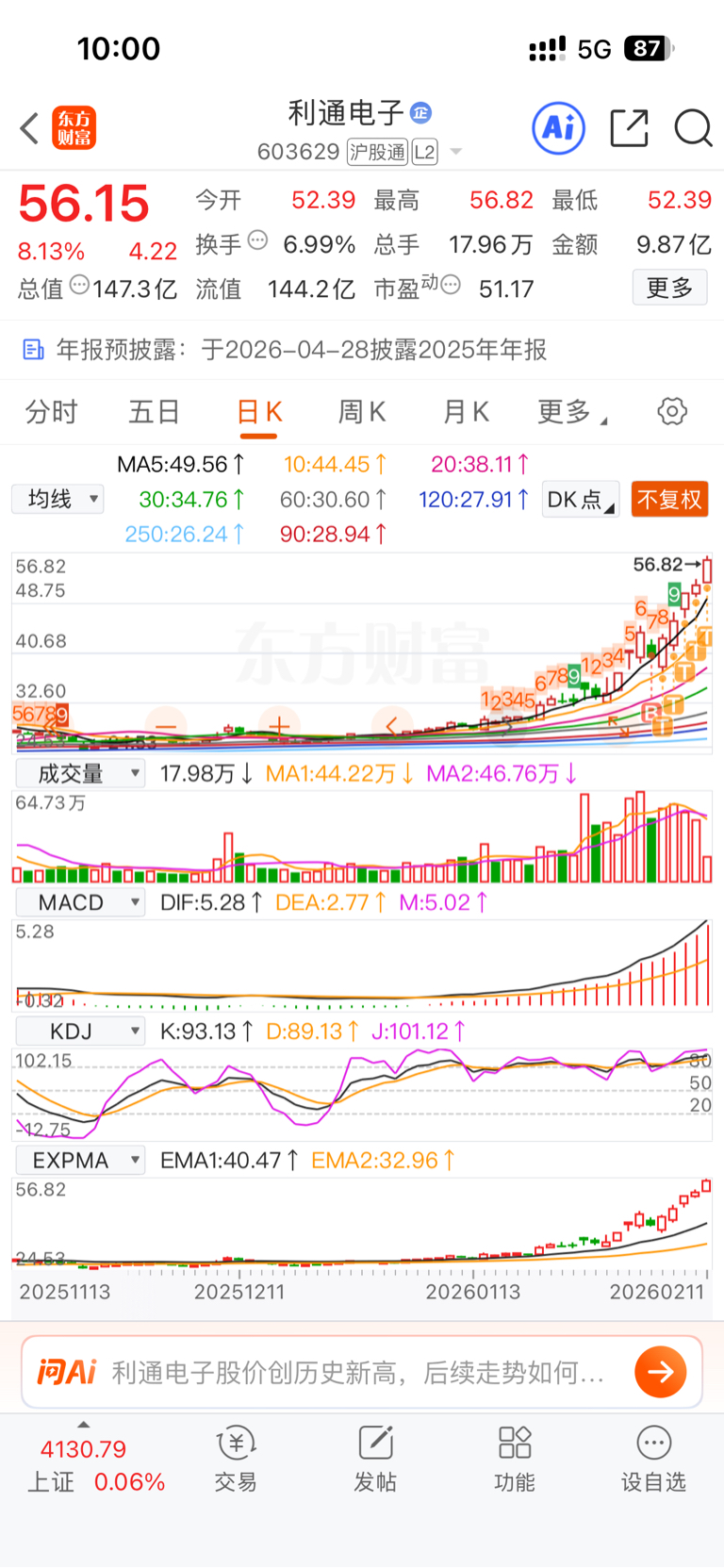Tap the info bubble next to 换手
Image resolution: width=724 pixels, height=1568 pixels.
257,240
